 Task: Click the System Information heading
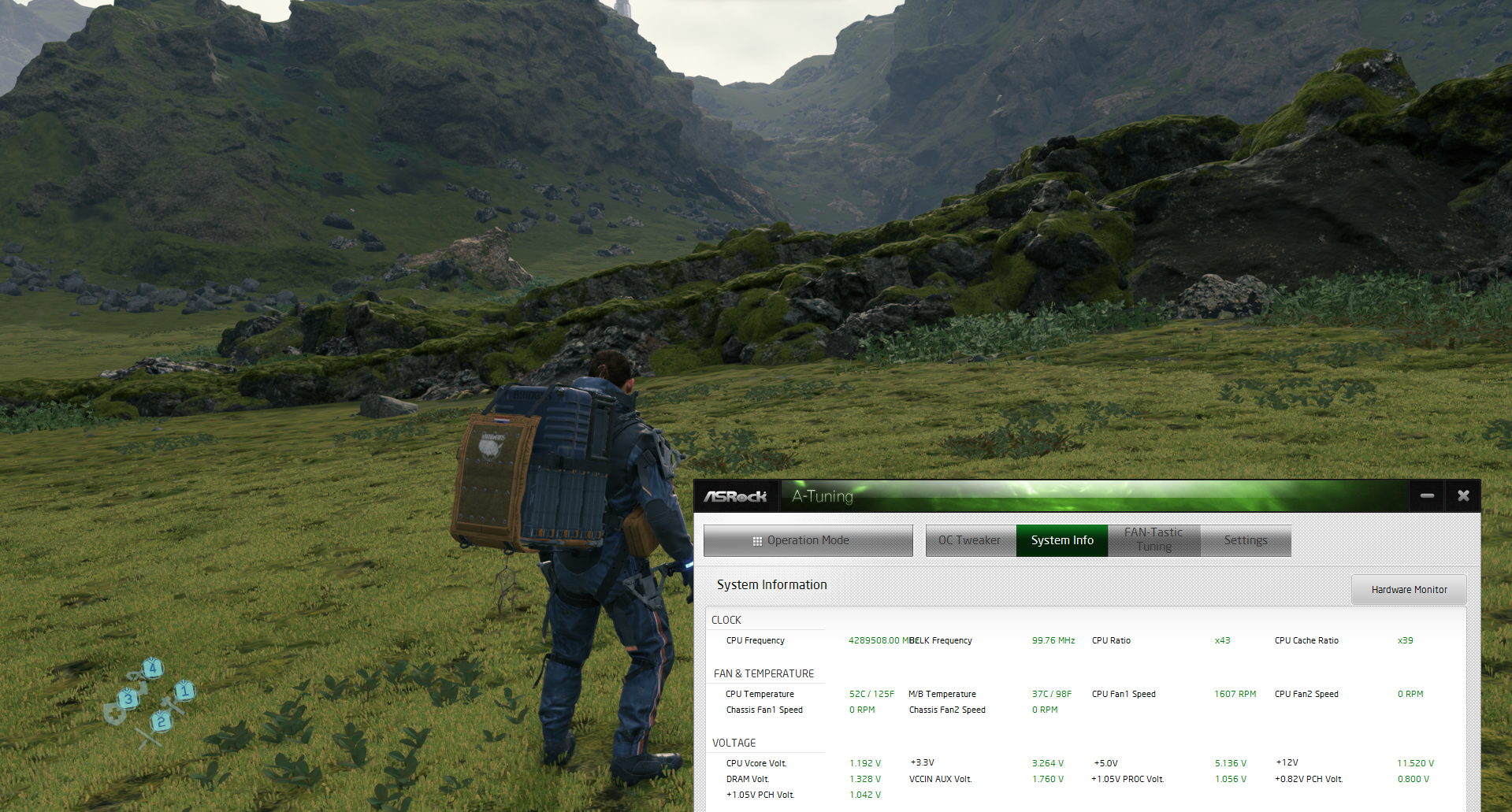[772, 584]
